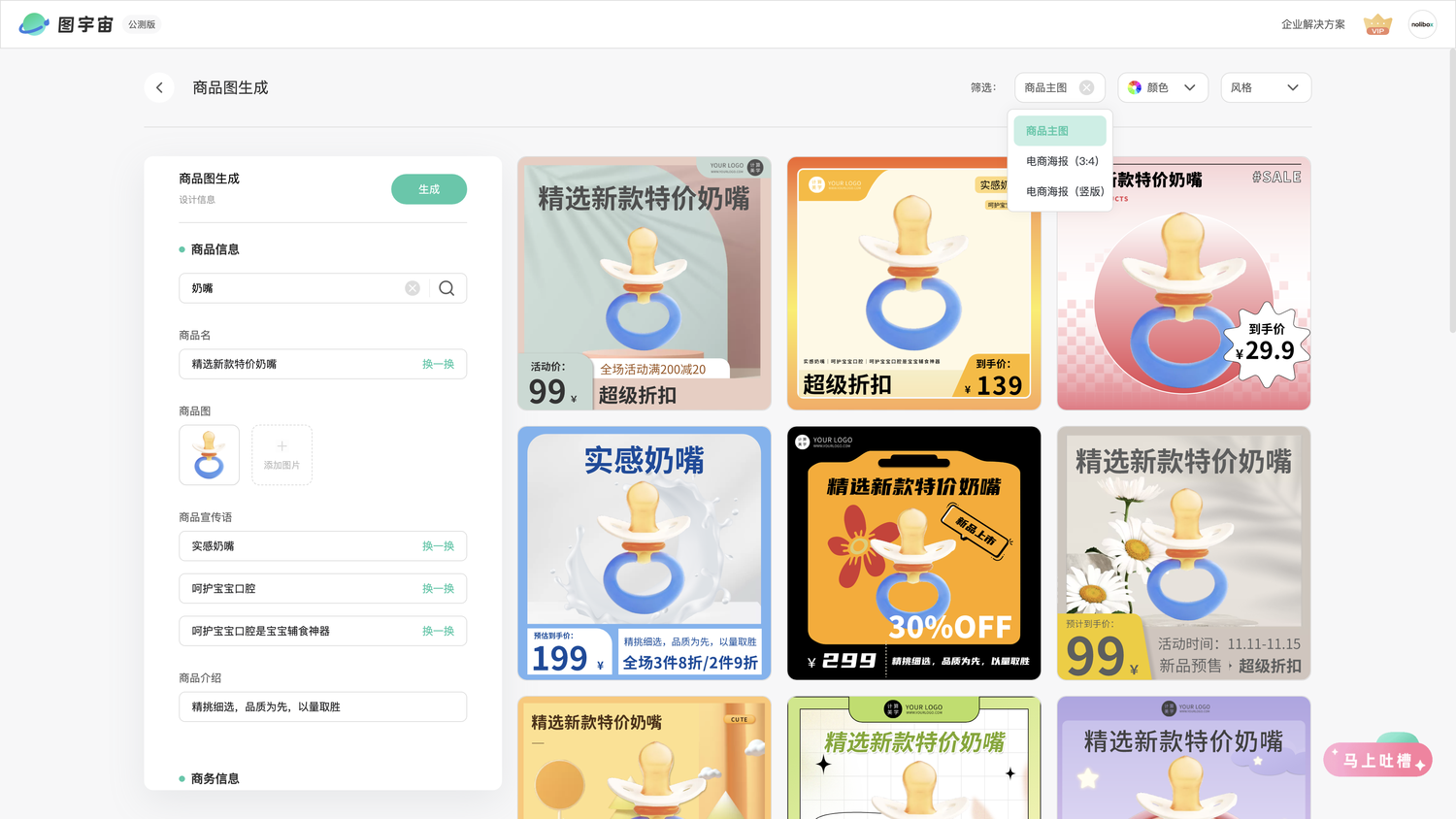Click 换一换 beside 呵护宝宝口腔
1456x819 pixels.
pos(438,589)
